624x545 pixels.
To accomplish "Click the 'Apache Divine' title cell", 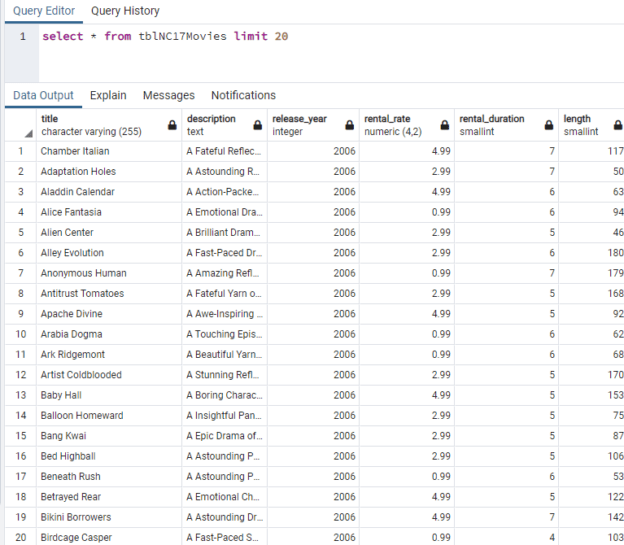I will pyautogui.click(x=109, y=314).
